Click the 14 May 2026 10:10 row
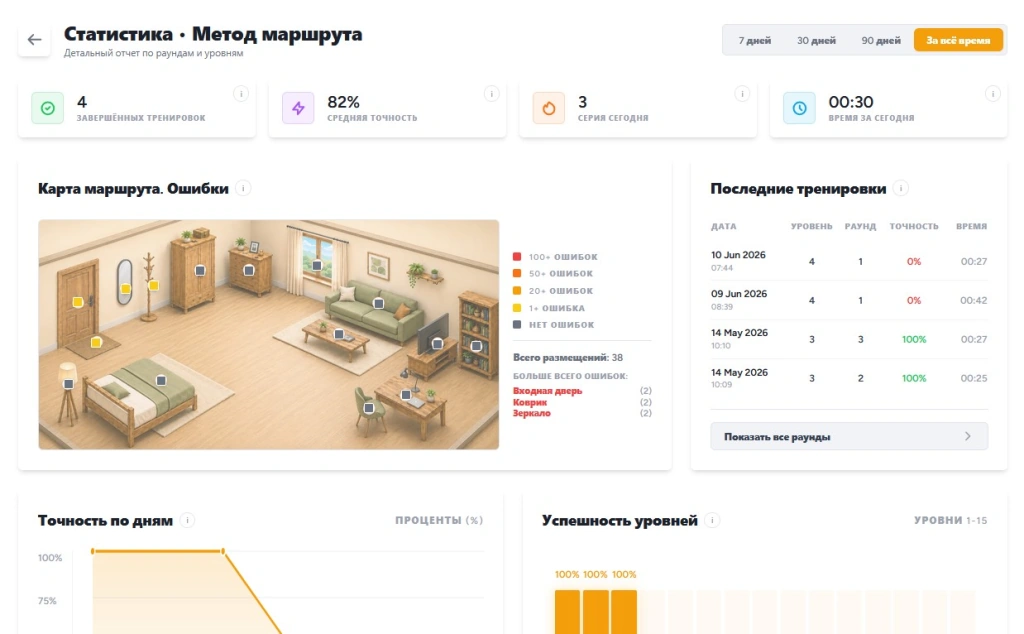The width and height of the screenshot is (1024, 634). [x=849, y=339]
